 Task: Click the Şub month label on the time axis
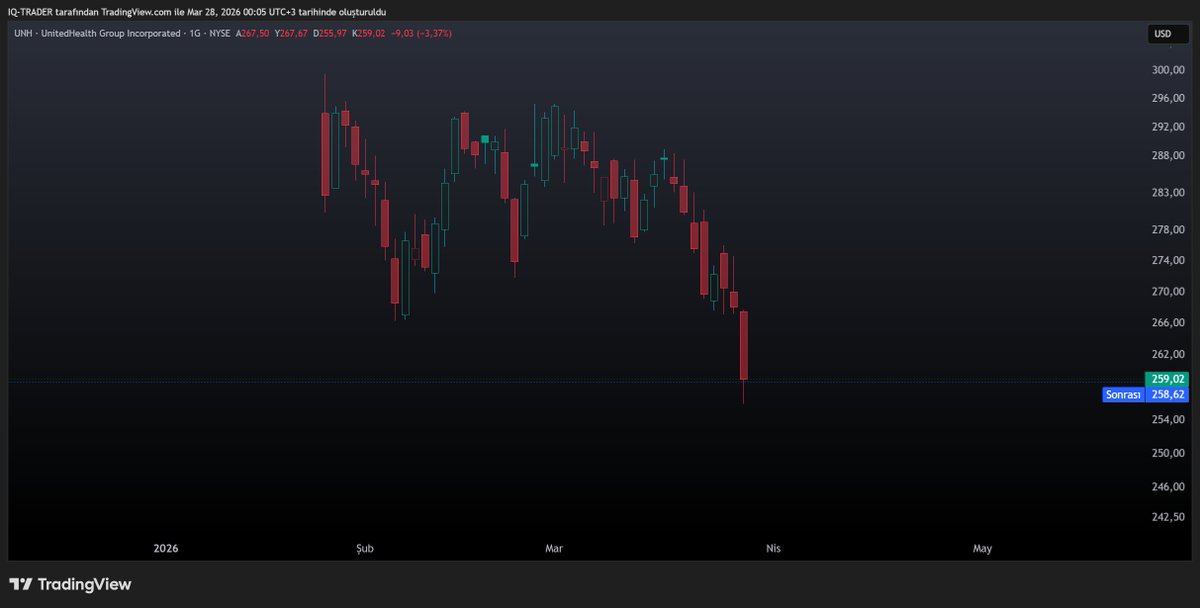(x=364, y=548)
